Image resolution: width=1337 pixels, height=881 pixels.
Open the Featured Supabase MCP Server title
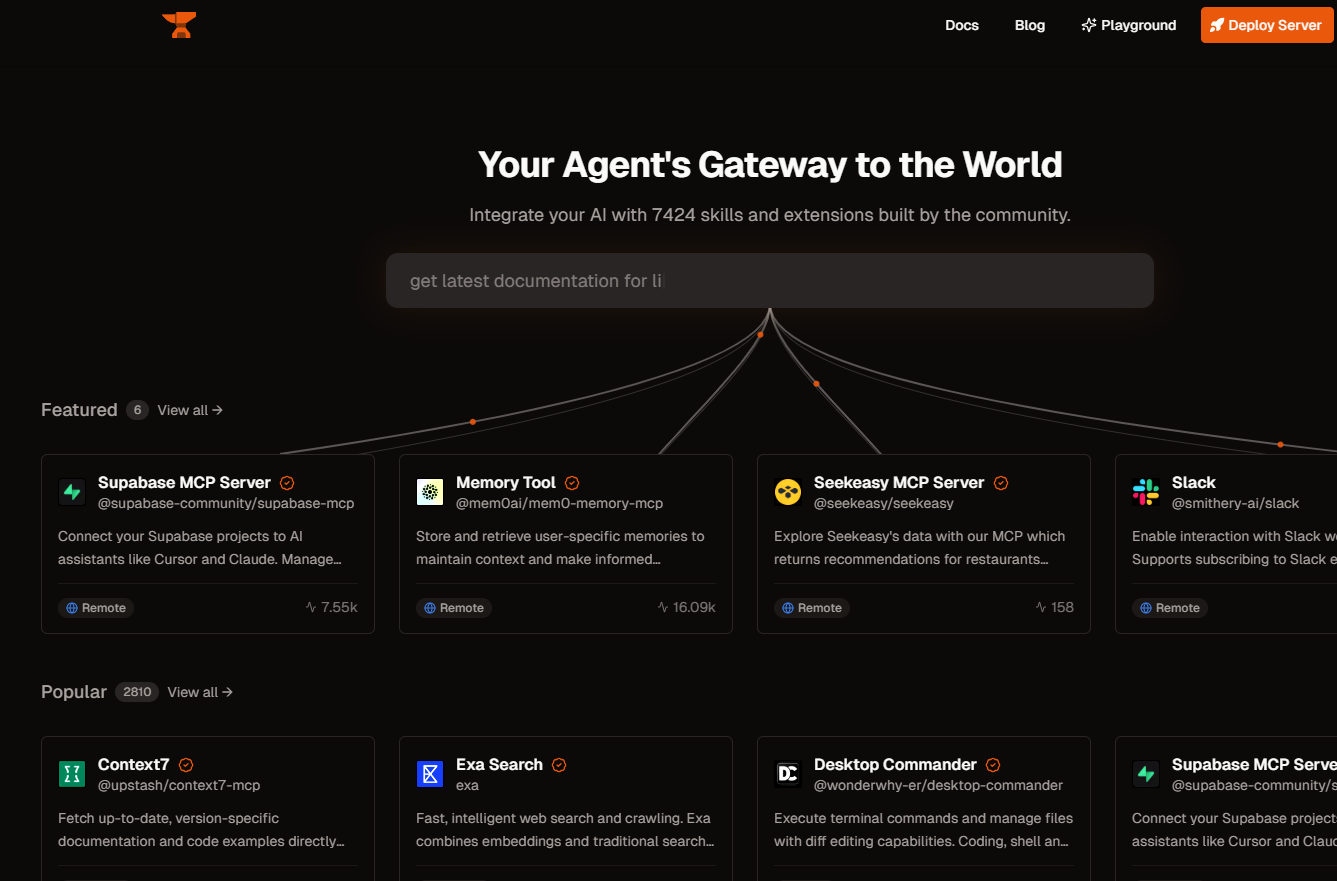click(x=184, y=482)
